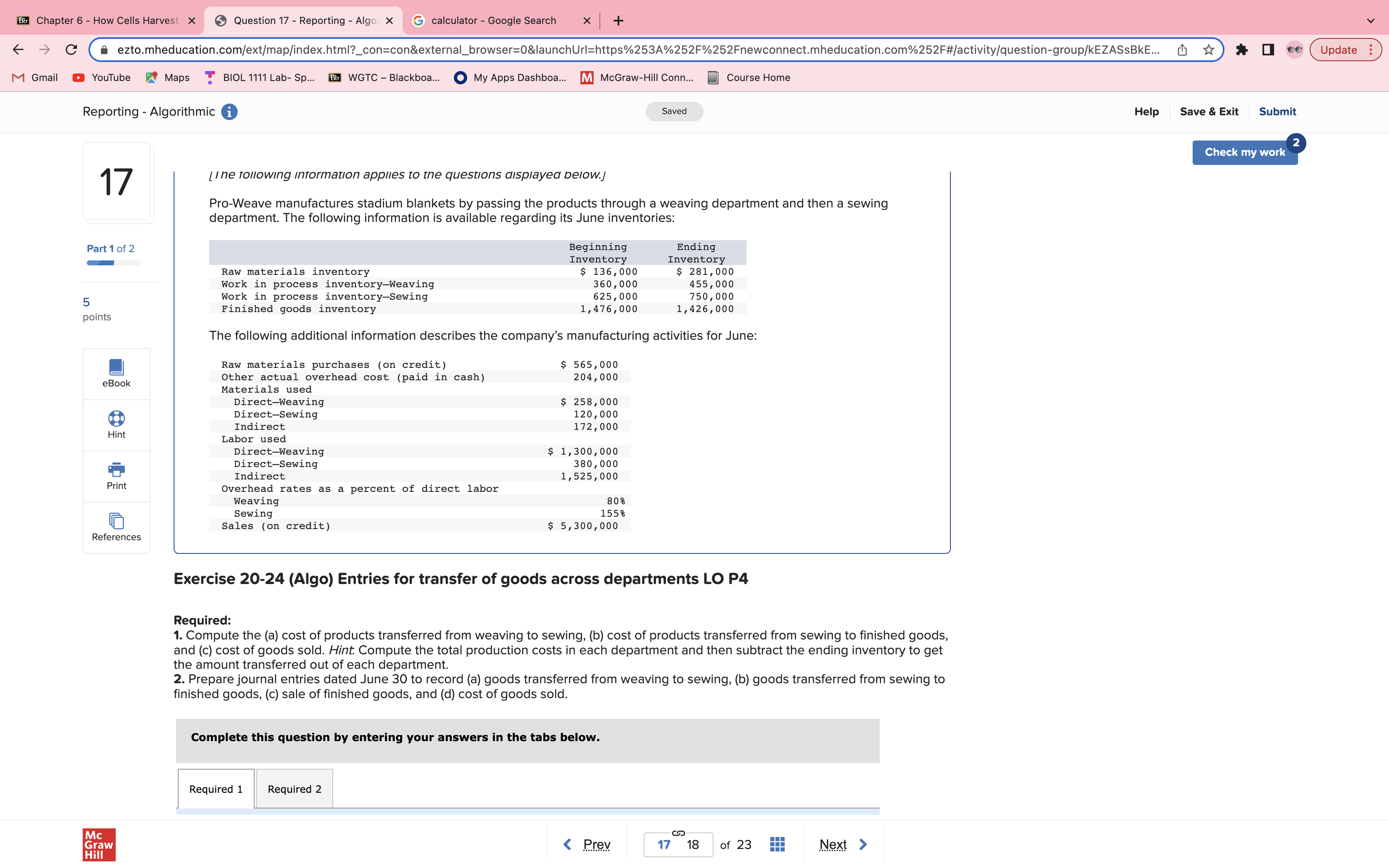Open the McGraw-Hill Connect bookmark
The width and height of the screenshot is (1389, 868).
coord(637,78)
